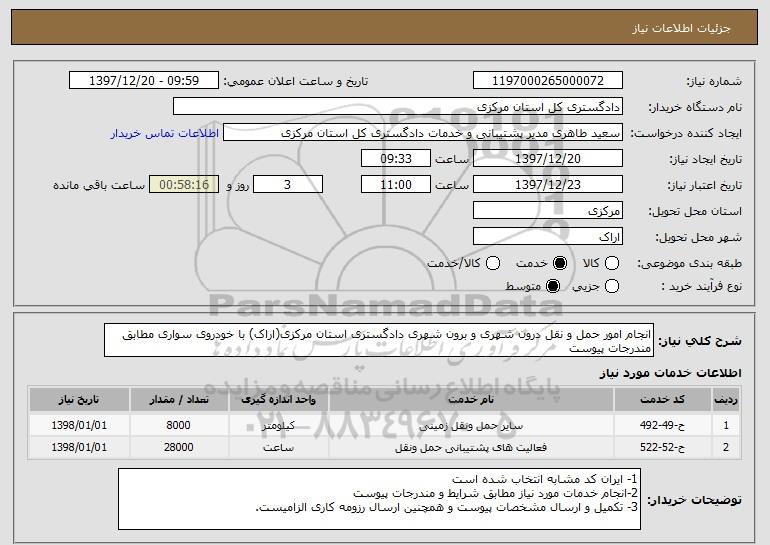Click the unit cell ساعت in row 2
770x545 pixels.
click(x=278, y=448)
